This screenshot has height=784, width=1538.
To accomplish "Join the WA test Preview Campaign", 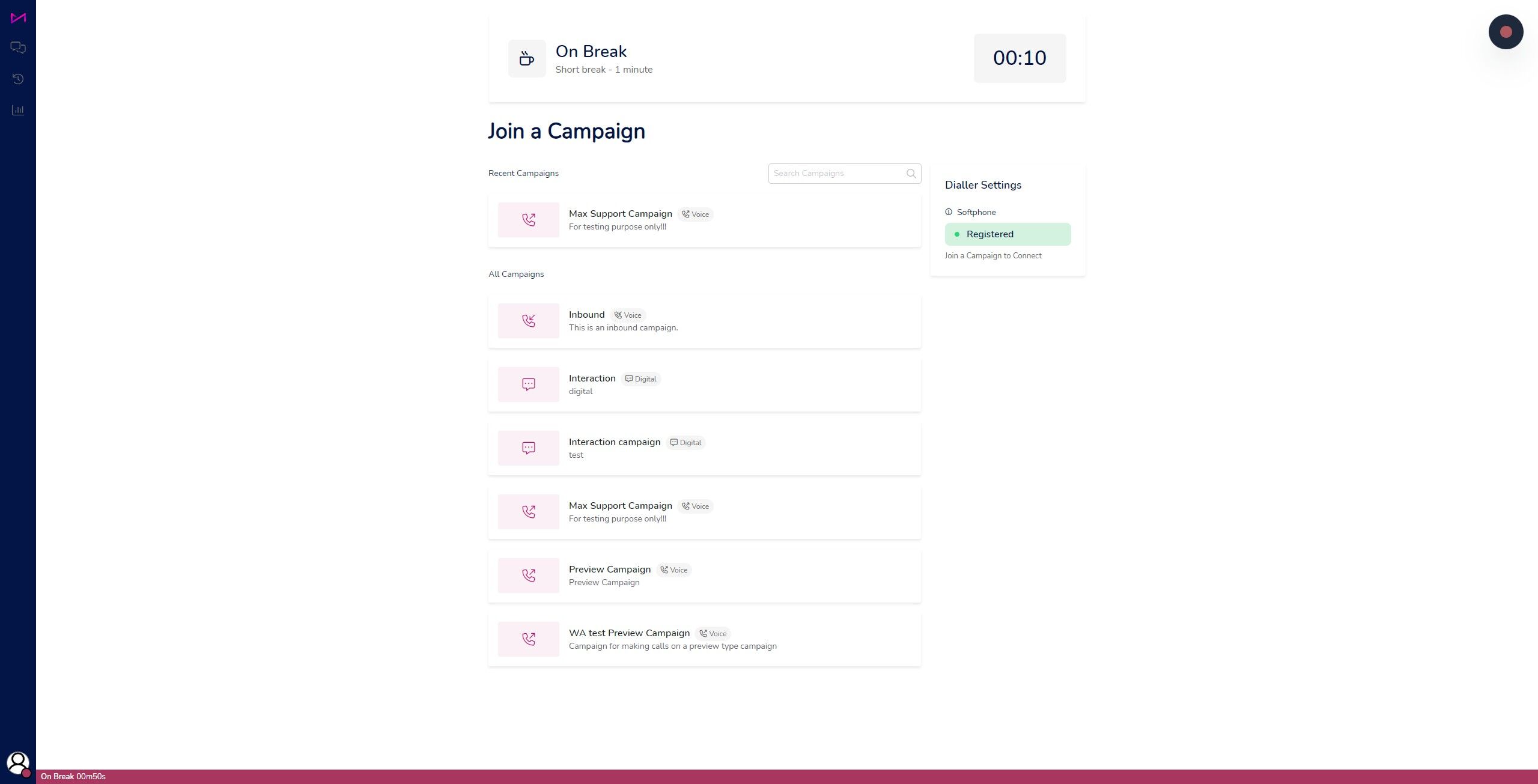I will click(704, 639).
